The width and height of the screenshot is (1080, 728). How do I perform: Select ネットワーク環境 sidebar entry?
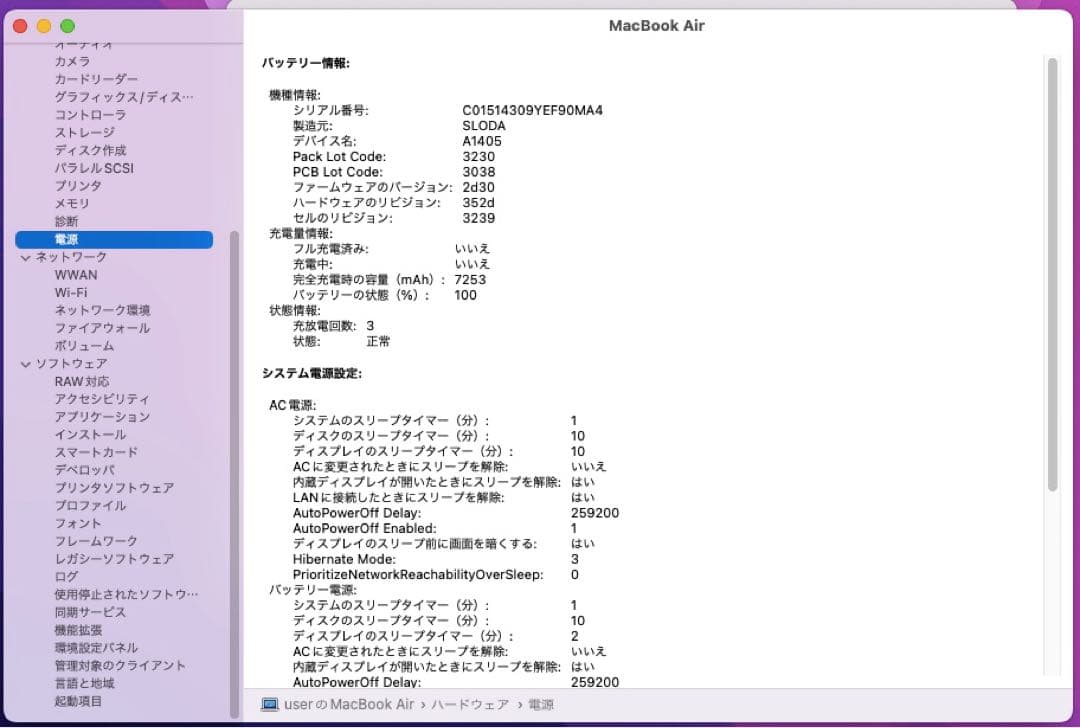[x=102, y=310]
